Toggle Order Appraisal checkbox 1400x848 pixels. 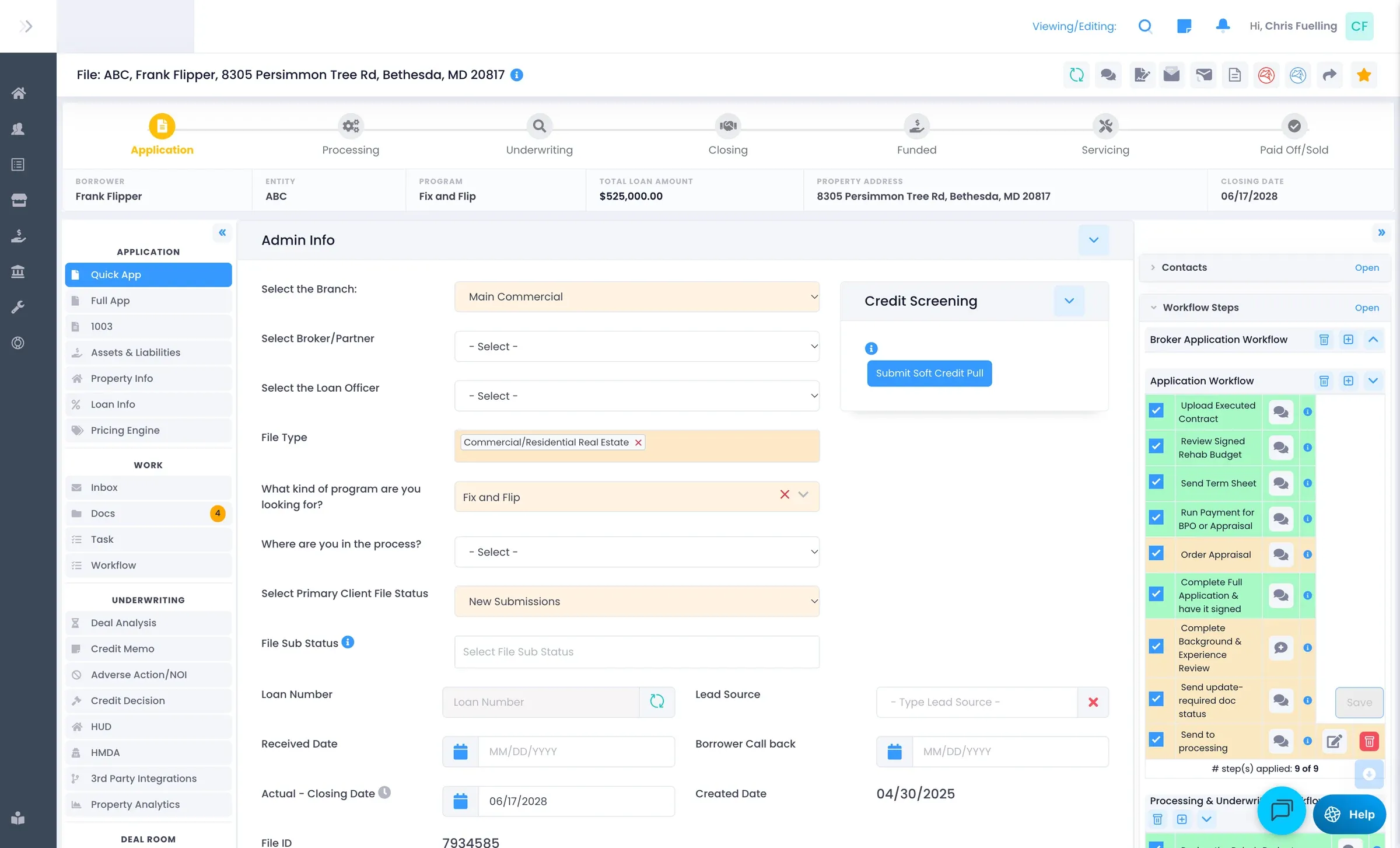(x=1156, y=553)
